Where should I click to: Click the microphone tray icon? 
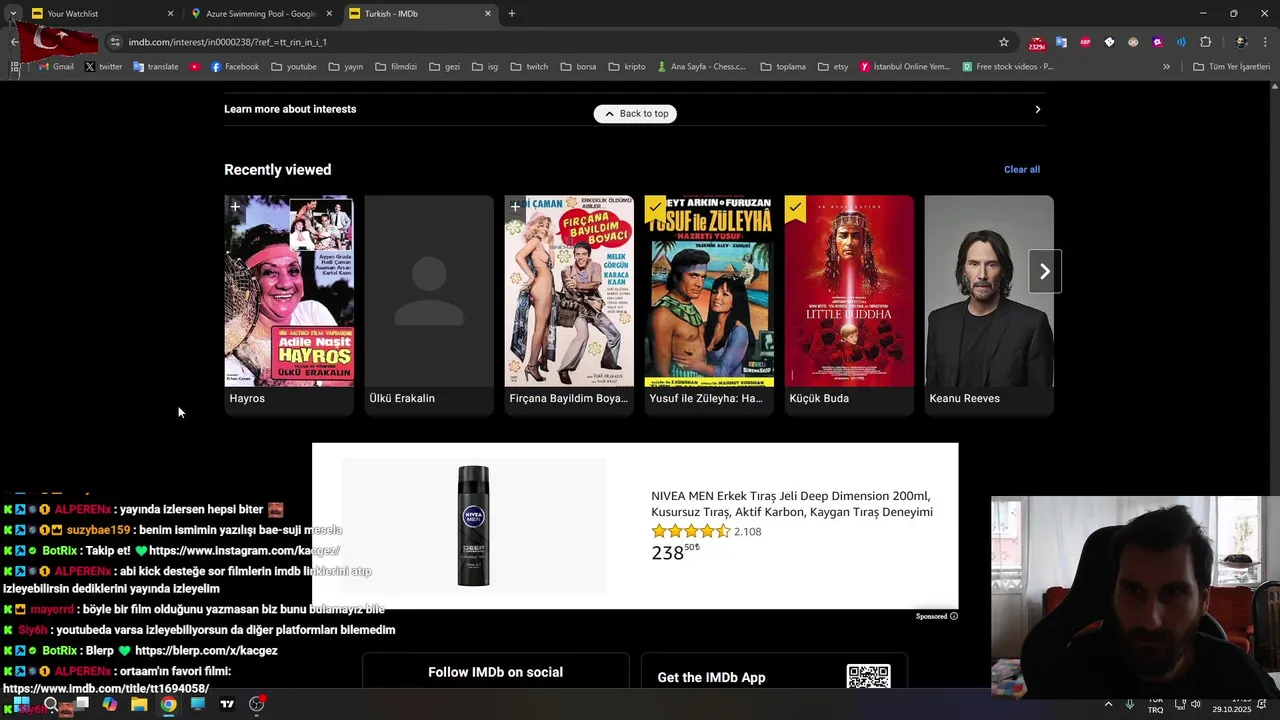pyautogui.click(x=1130, y=704)
